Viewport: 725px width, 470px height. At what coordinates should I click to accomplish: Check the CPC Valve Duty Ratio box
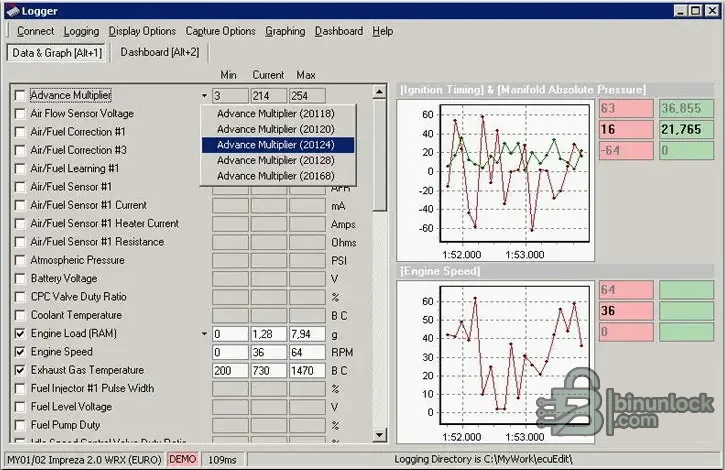[20, 297]
